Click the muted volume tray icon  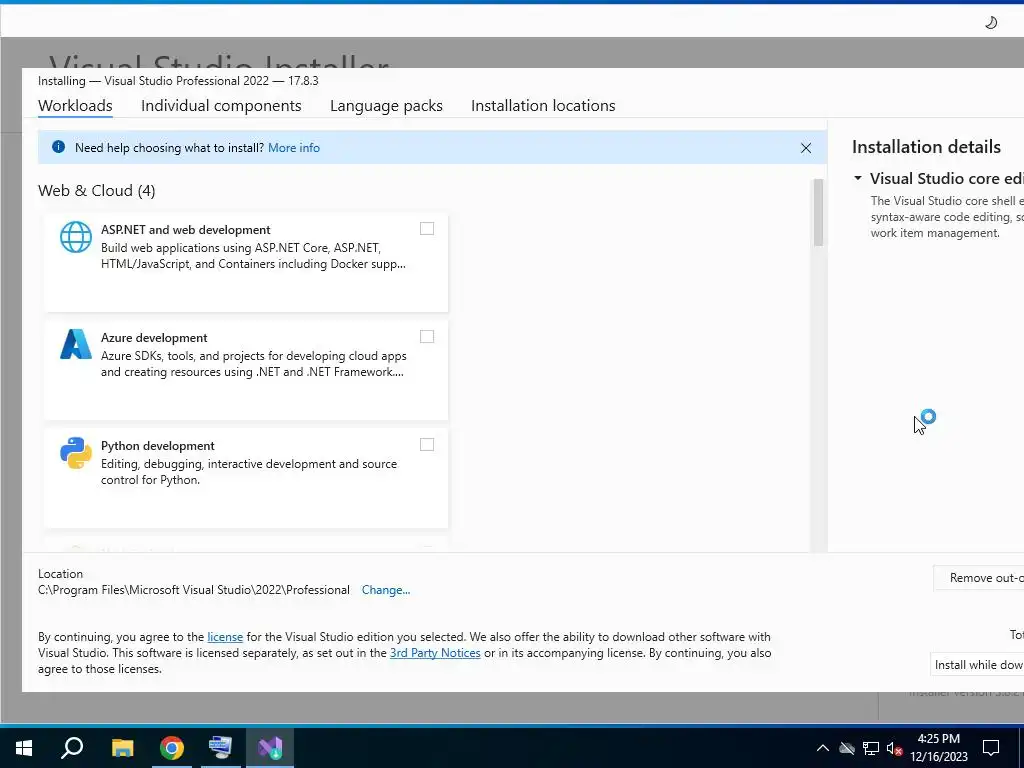(895, 748)
